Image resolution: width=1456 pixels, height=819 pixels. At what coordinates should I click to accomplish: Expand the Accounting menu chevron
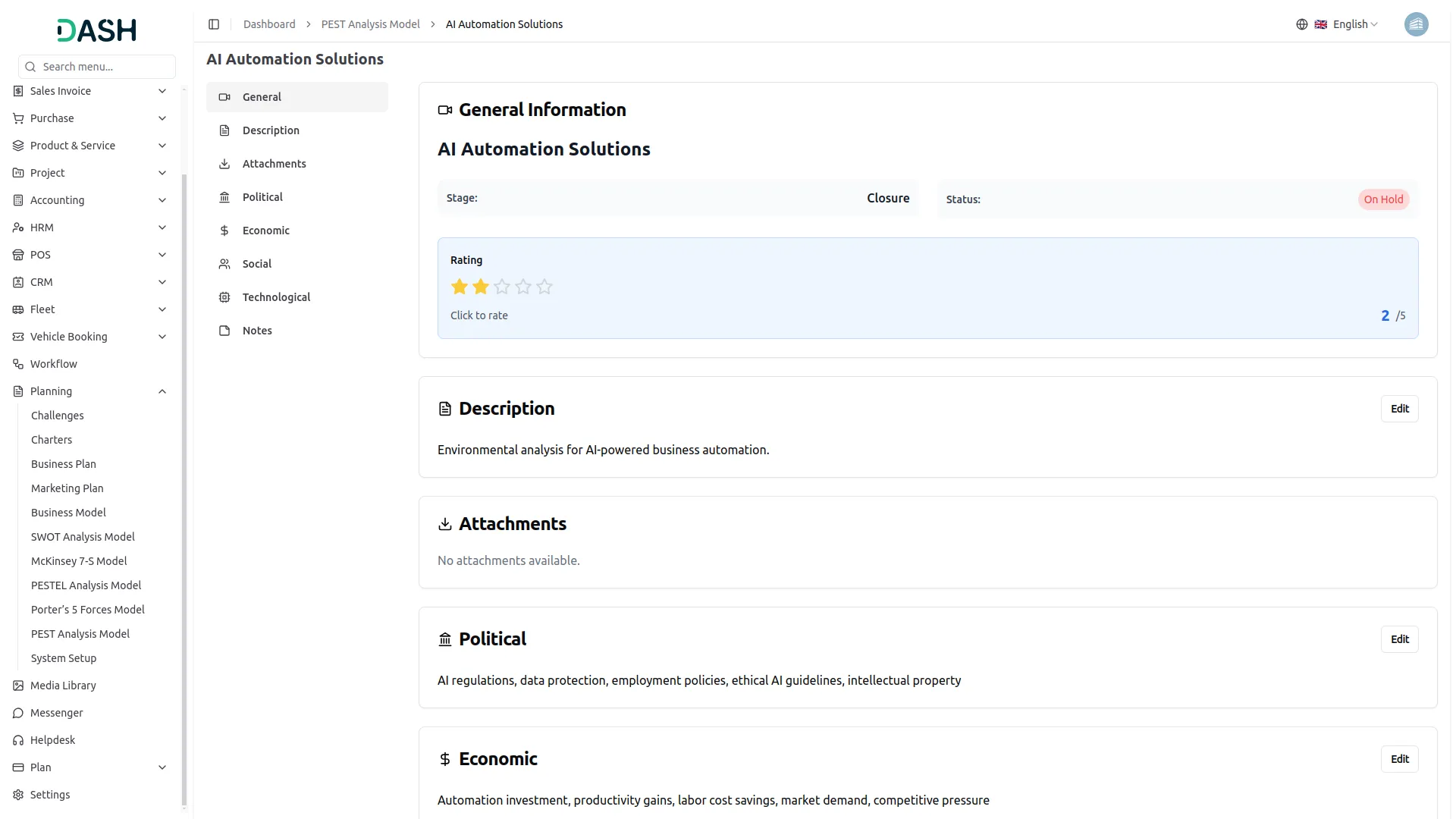coord(162,200)
